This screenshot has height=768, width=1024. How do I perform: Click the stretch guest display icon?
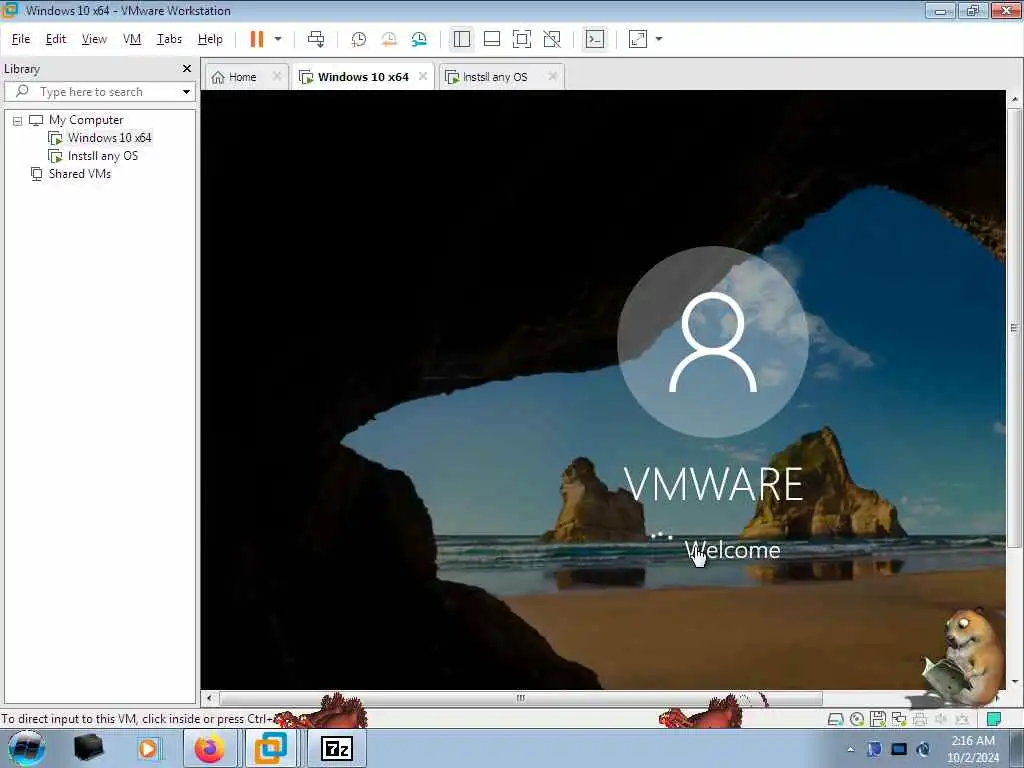638,39
